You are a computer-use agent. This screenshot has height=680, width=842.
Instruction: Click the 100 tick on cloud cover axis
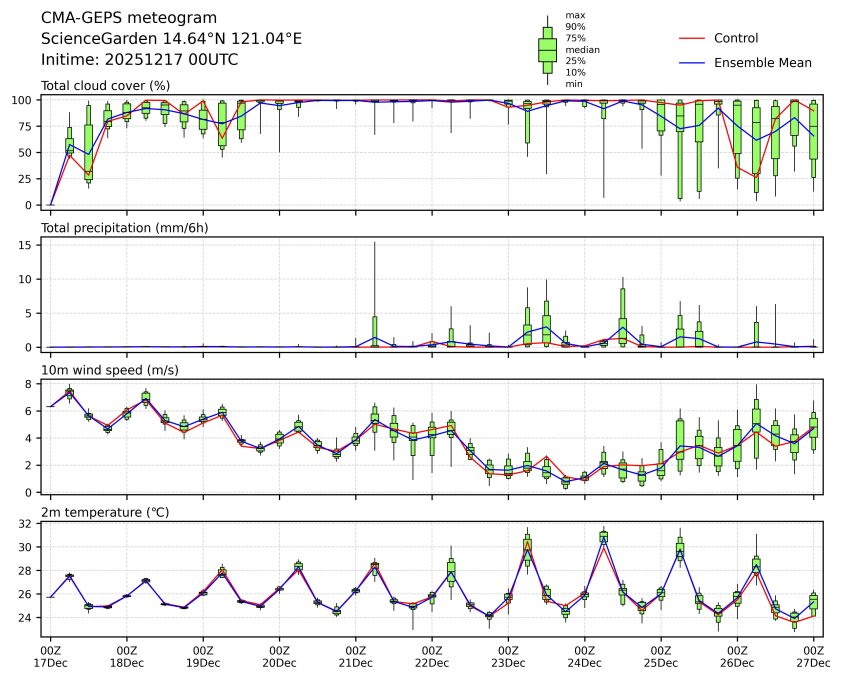coord(26,100)
